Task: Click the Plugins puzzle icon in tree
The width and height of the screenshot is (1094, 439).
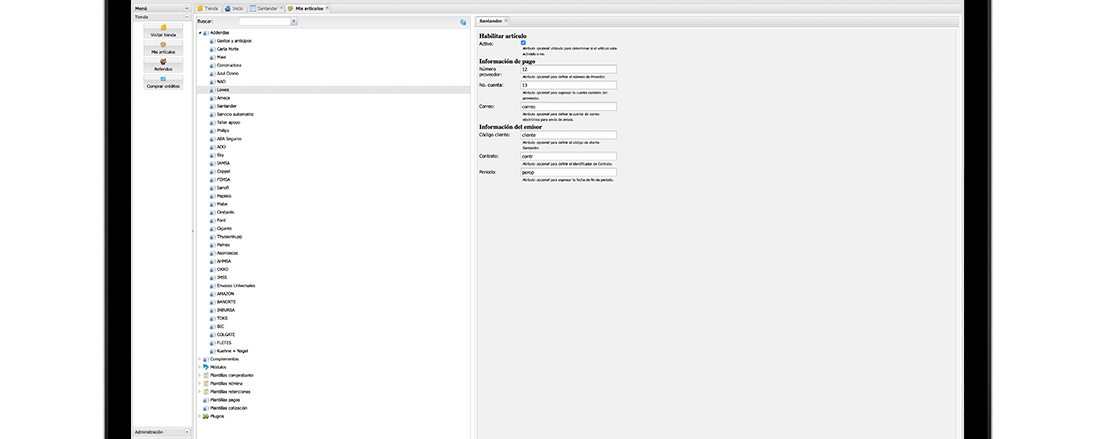Action: coord(205,416)
